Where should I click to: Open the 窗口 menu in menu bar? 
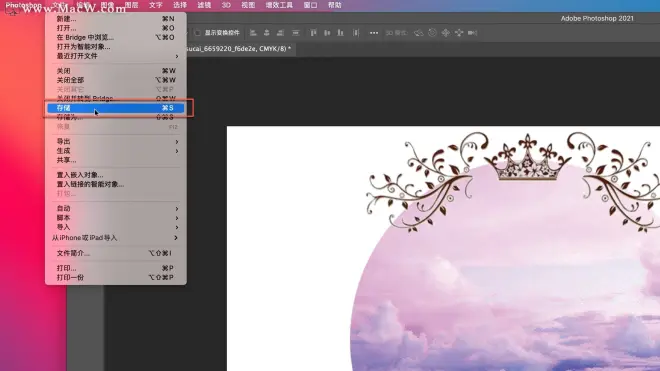click(x=310, y=5)
